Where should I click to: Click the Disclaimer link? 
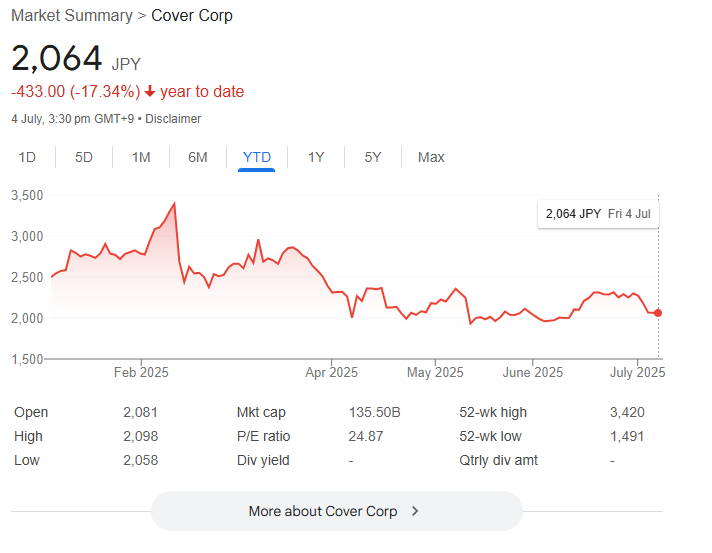pos(175,119)
